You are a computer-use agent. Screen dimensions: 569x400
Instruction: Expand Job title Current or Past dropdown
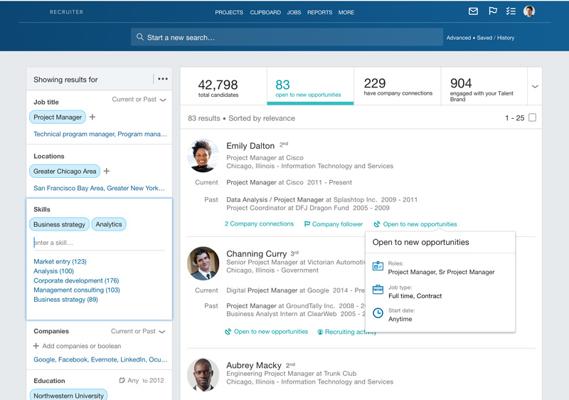tap(139, 99)
